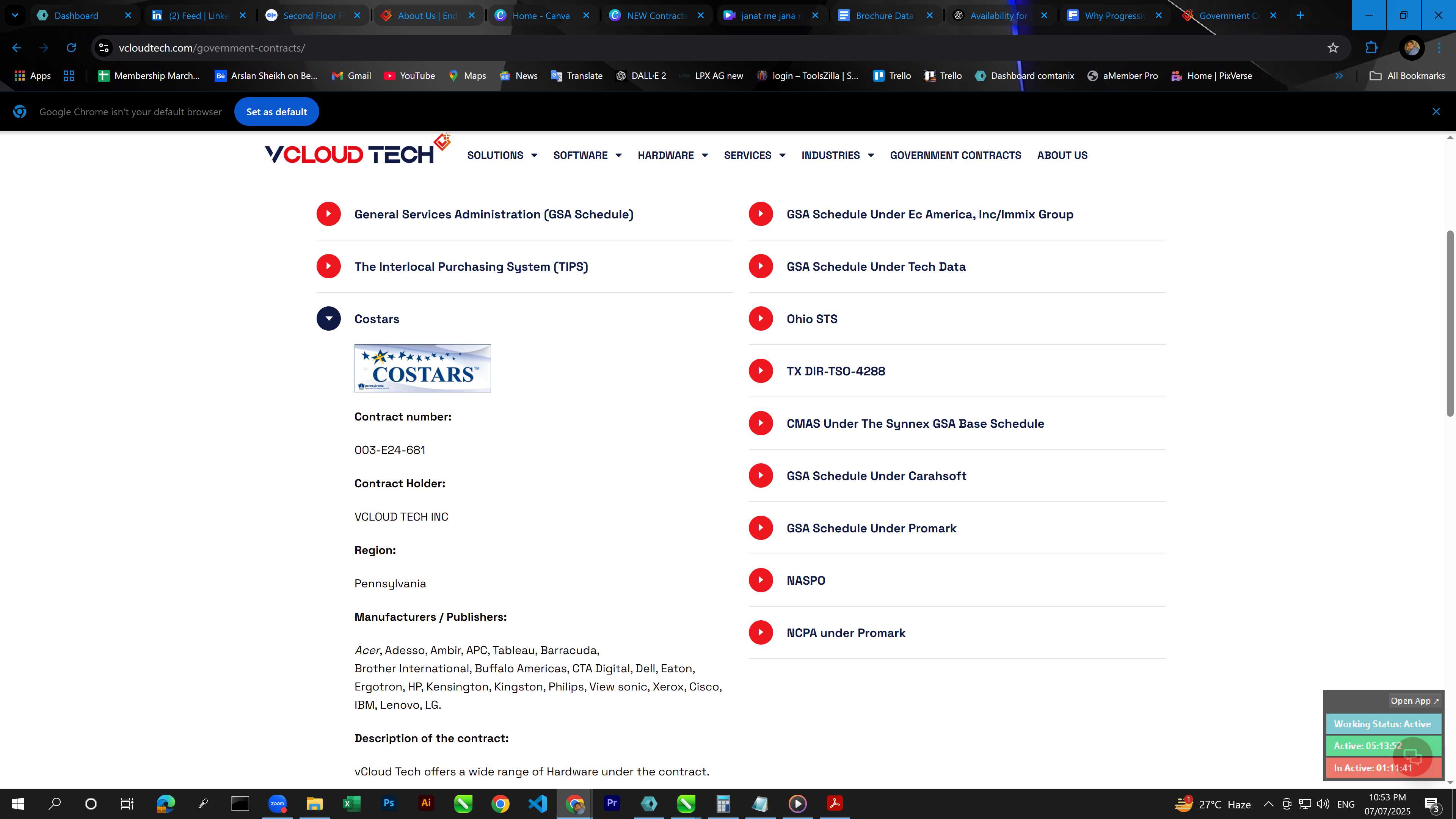
Task: Open the DALL·E 2 bookmark
Action: click(x=641, y=76)
